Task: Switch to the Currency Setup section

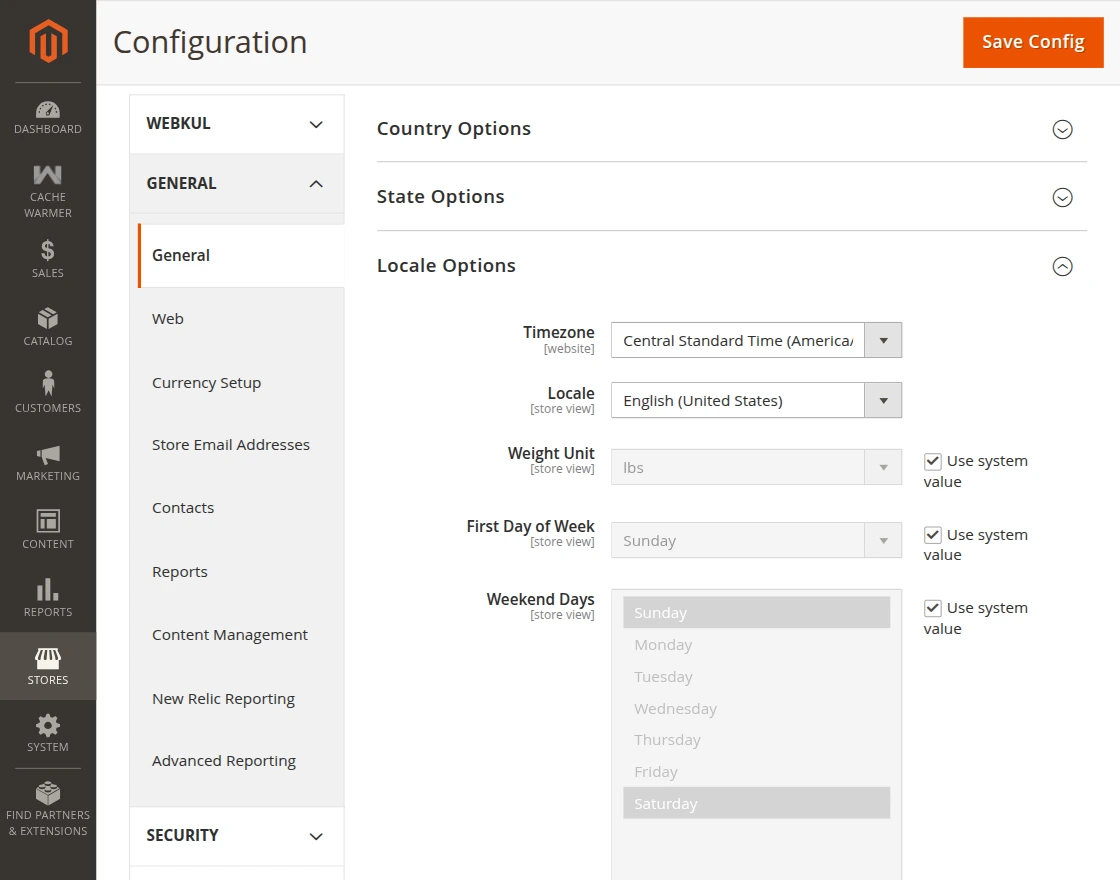Action: (206, 382)
